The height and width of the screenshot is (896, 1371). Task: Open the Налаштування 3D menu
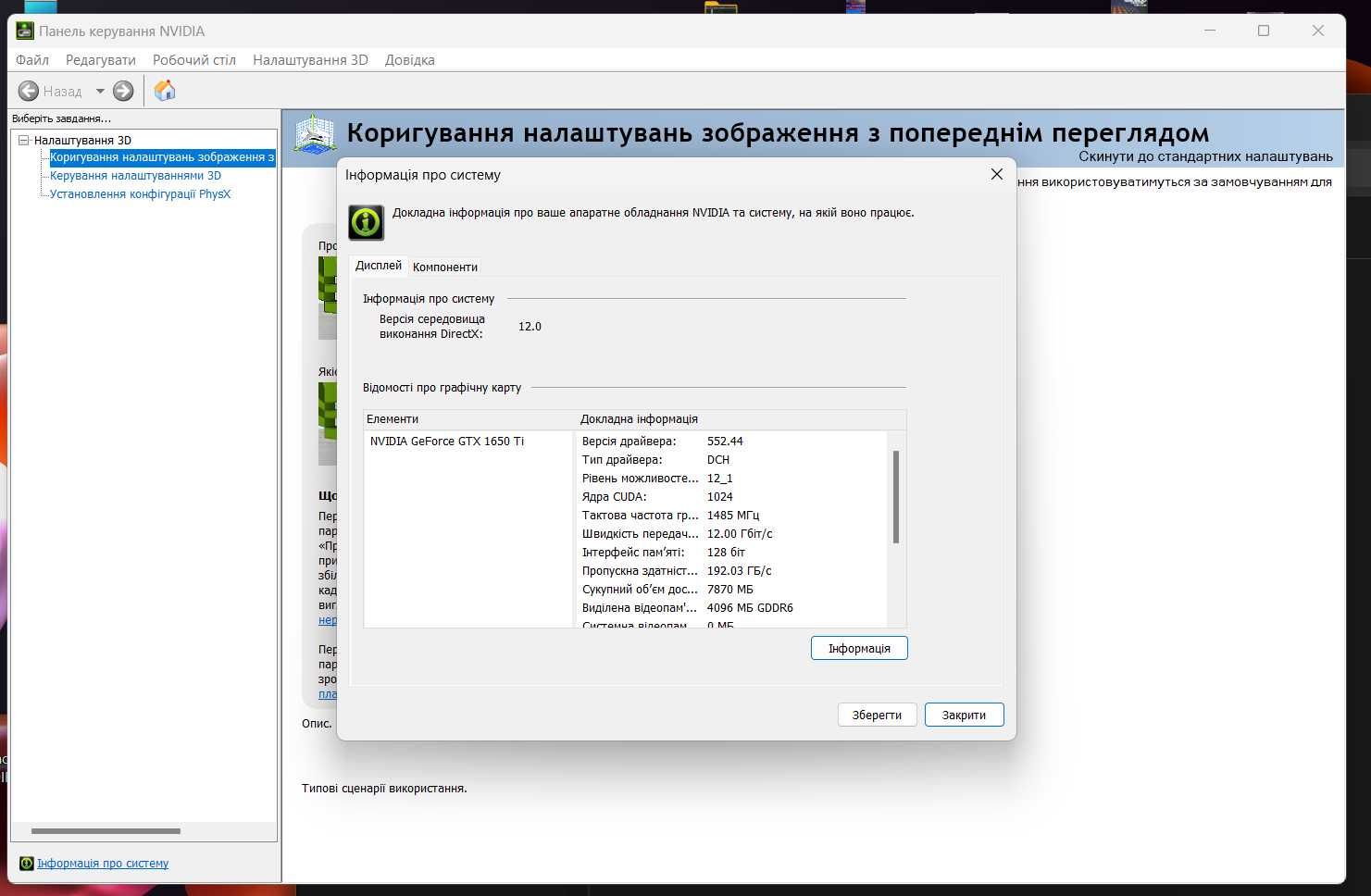(x=310, y=60)
